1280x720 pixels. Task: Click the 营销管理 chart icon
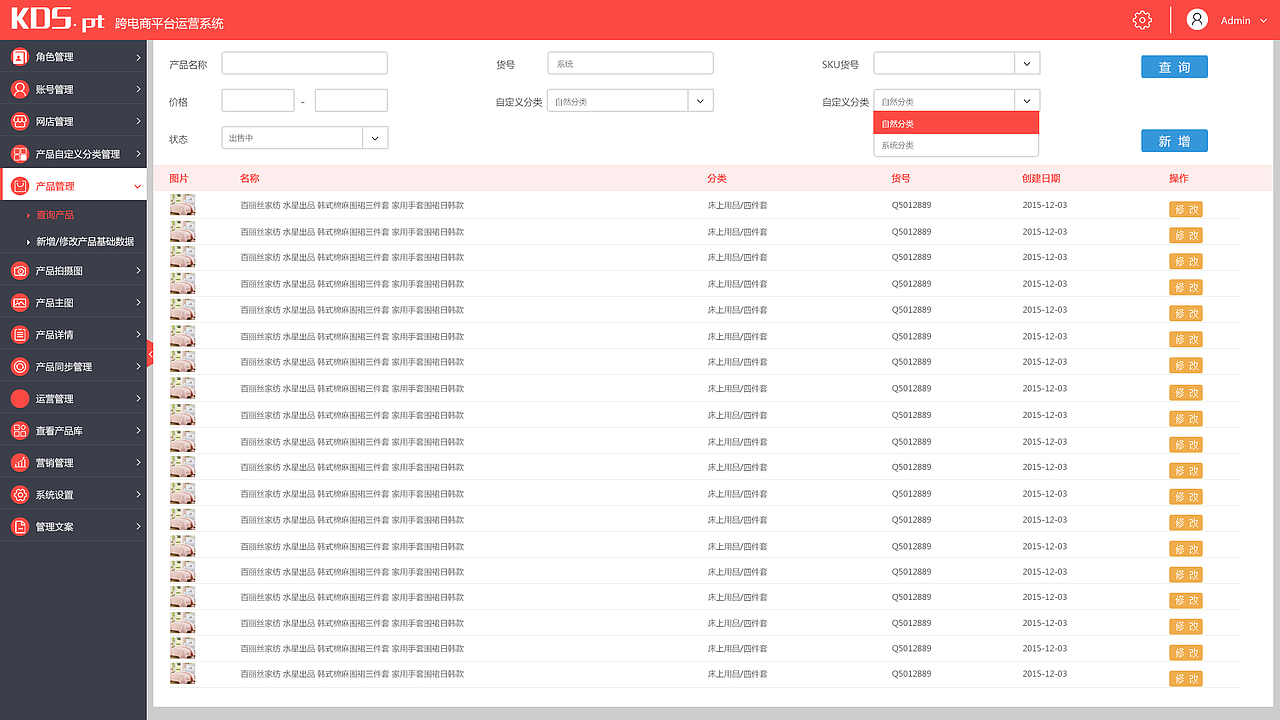pos(19,462)
